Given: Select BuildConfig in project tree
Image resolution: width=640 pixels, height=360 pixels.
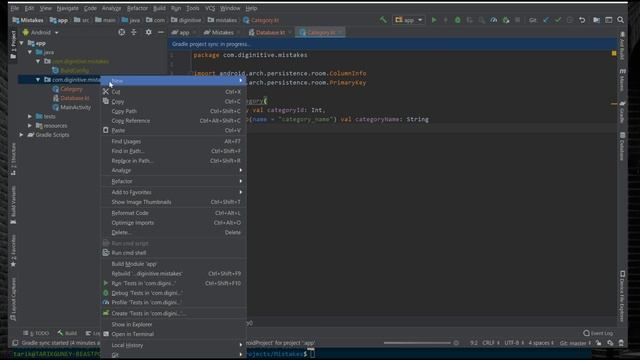Looking at the screenshot, I should [71, 71].
